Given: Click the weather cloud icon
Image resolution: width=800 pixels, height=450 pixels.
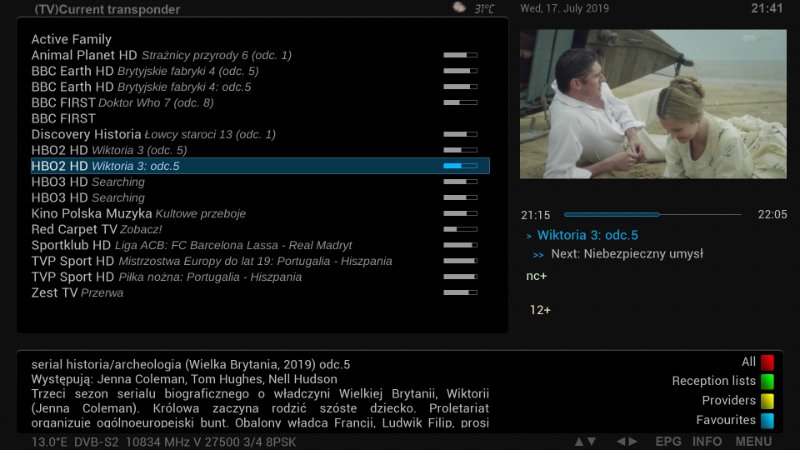Looking at the screenshot, I should click(459, 8).
